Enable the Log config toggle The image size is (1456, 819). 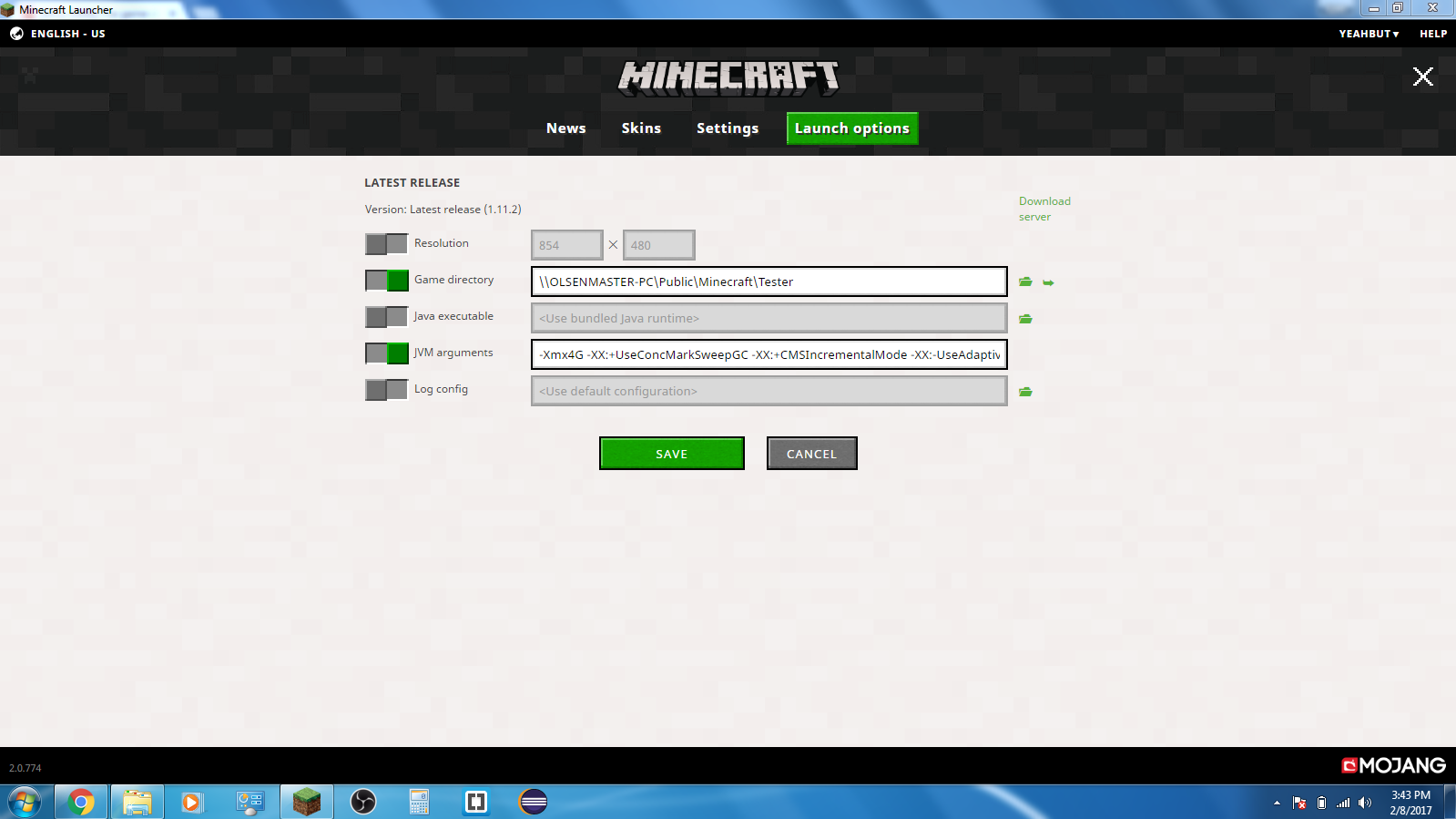point(386,390)
